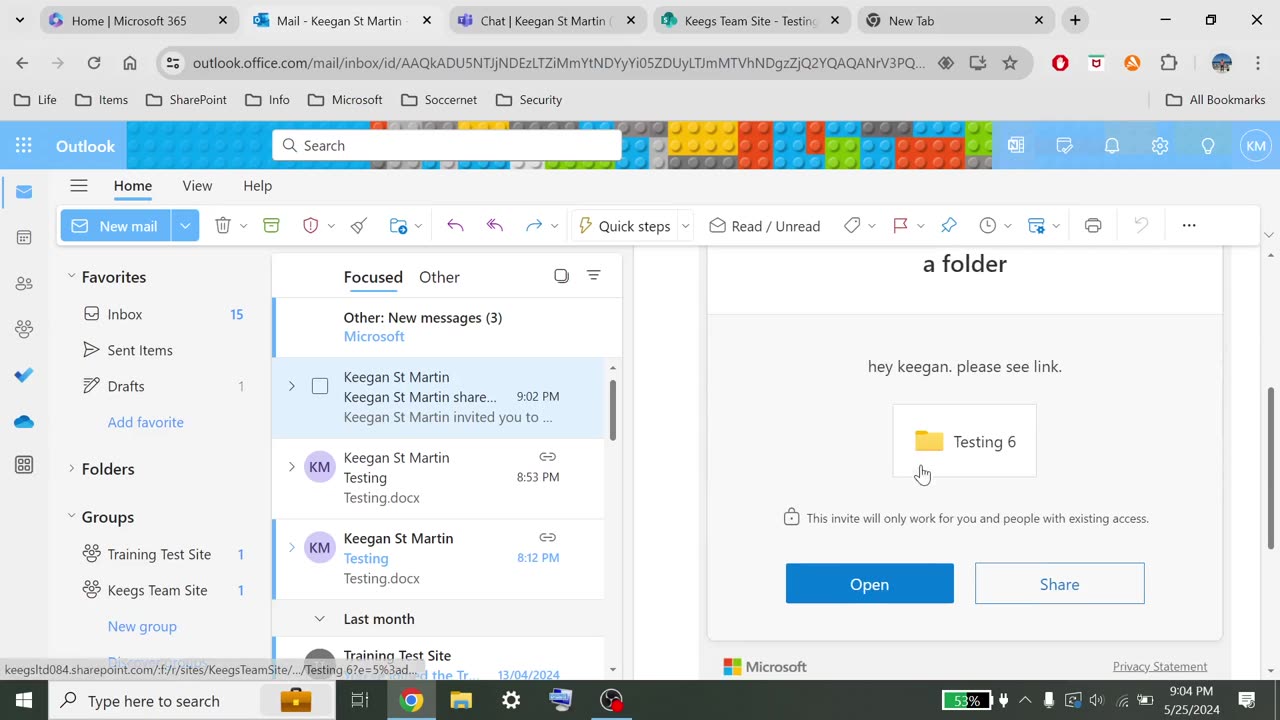Open the More options ellipsis
The image size is (1280, 720).
[x=1189, y=226]
